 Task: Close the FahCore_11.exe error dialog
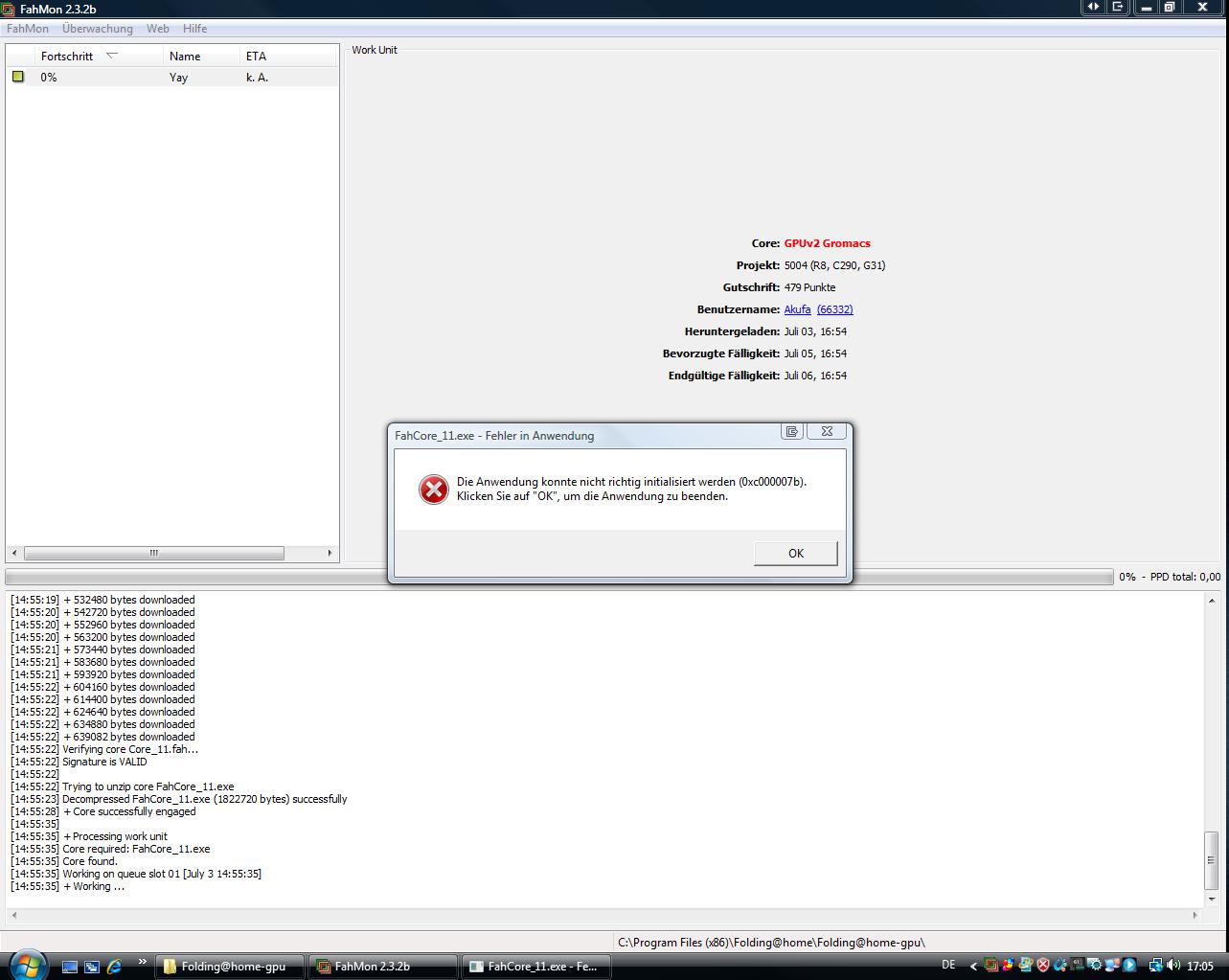(x=827, y=431)
